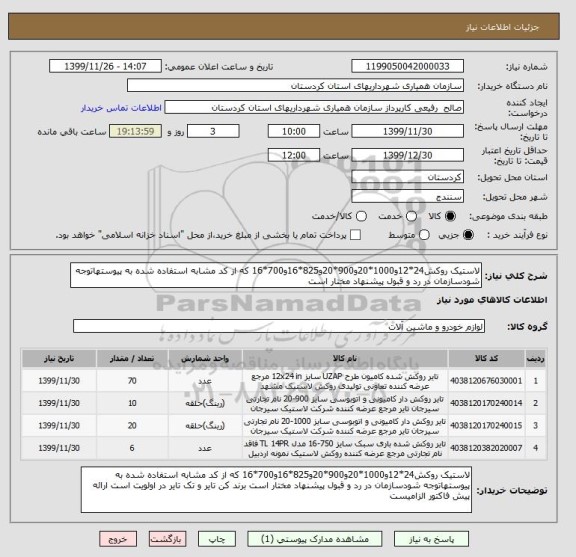Click the پاسخ به نیاز button
576x557 pixels.
click(431, 539)
